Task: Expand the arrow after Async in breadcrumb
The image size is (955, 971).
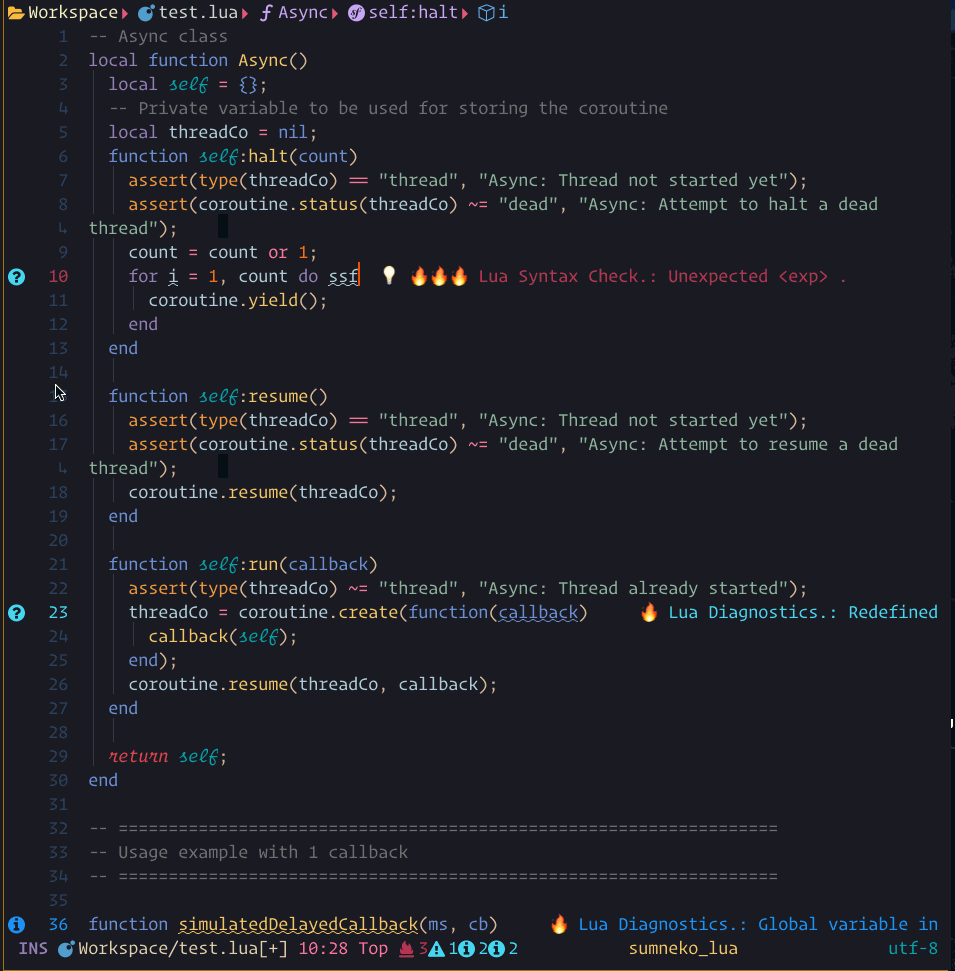Action: [x=335, y=13]
